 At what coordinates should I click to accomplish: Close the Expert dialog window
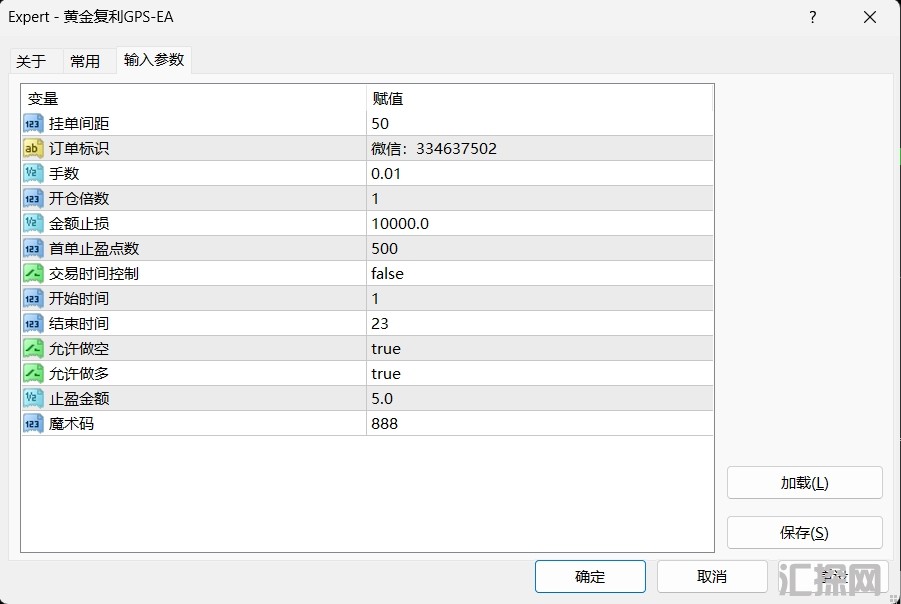tap(870, 17)
